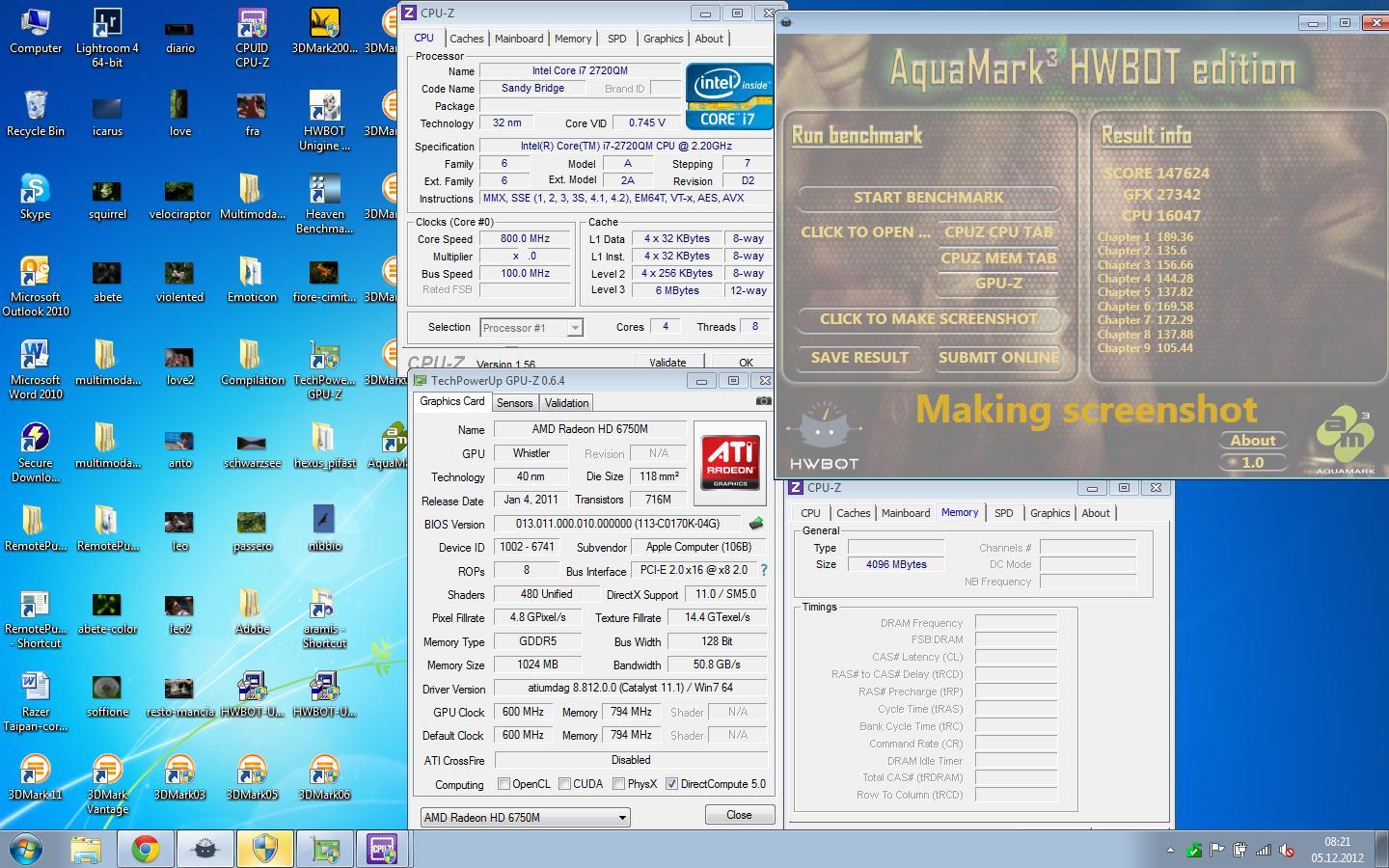Launch Skype from the desktop
Screen dimensions: 1389x868
pyautogui.click(x=36, y=197)
